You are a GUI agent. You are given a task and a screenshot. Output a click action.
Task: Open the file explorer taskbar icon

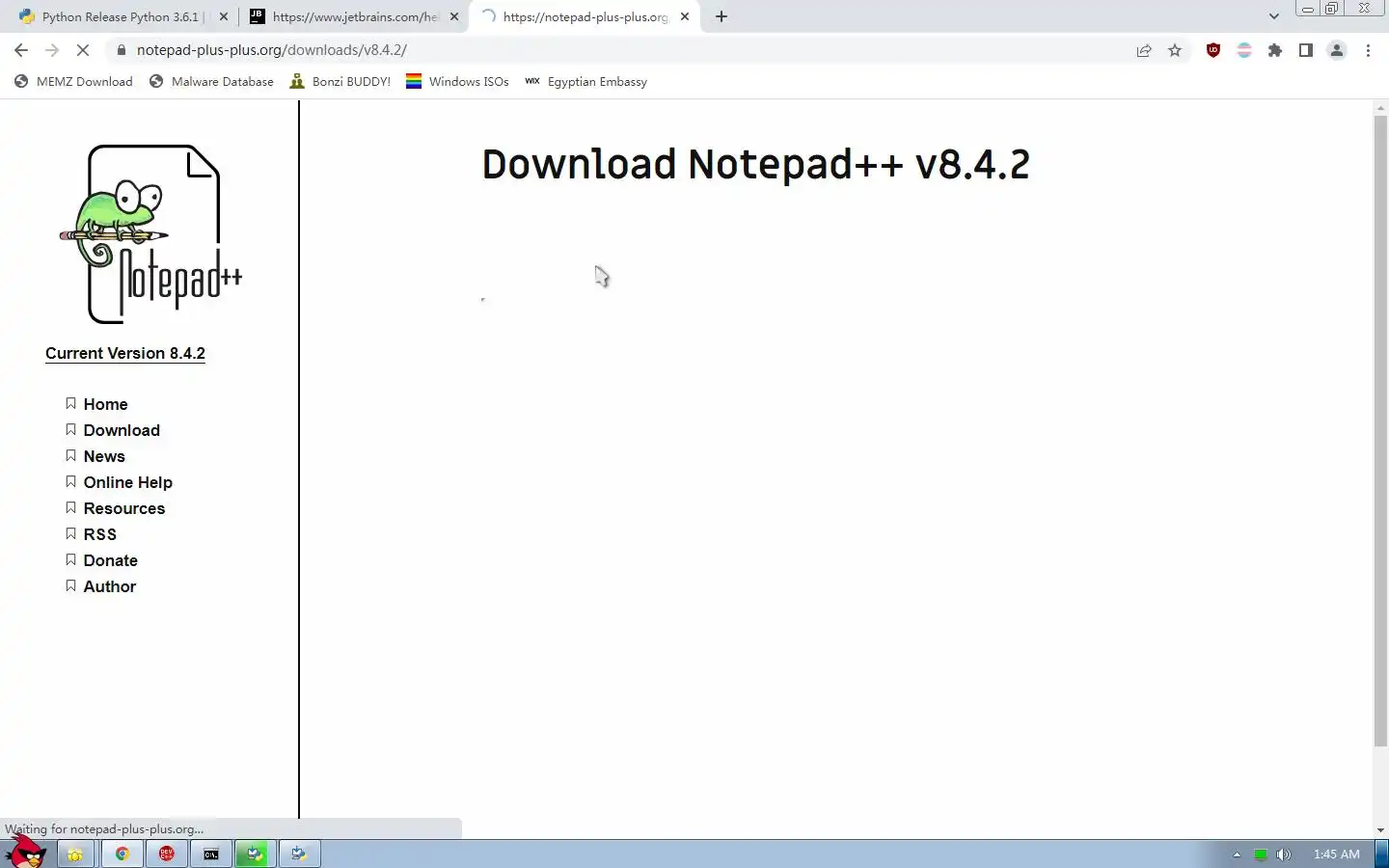pos(75,854)
